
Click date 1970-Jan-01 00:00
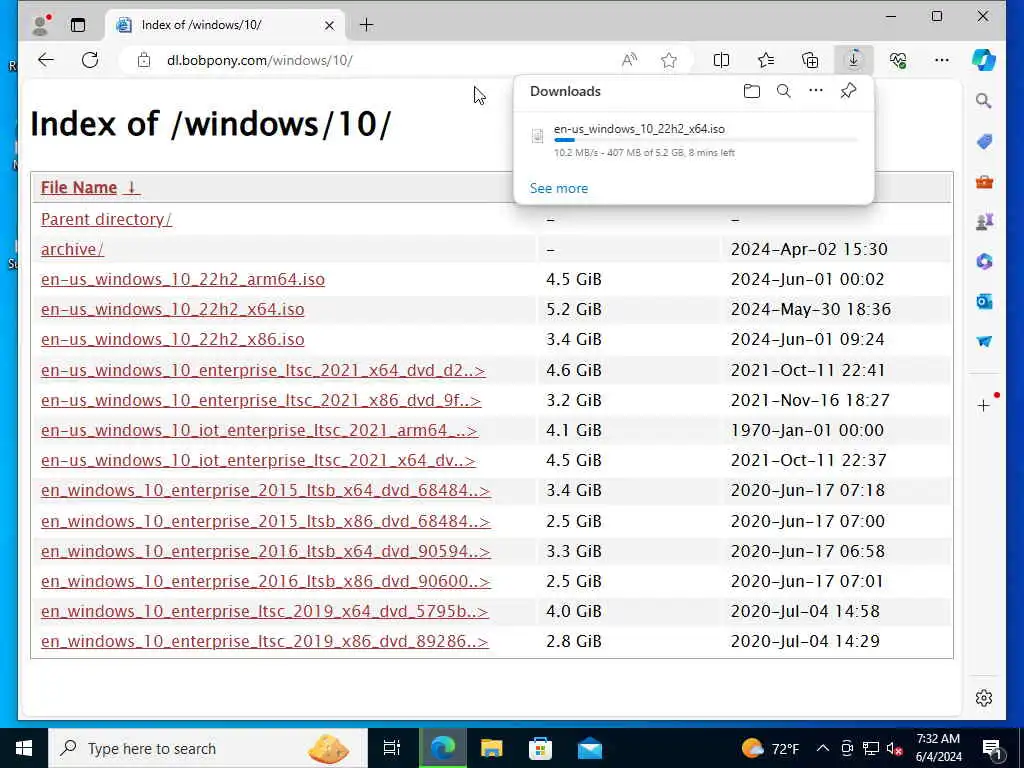807,430
